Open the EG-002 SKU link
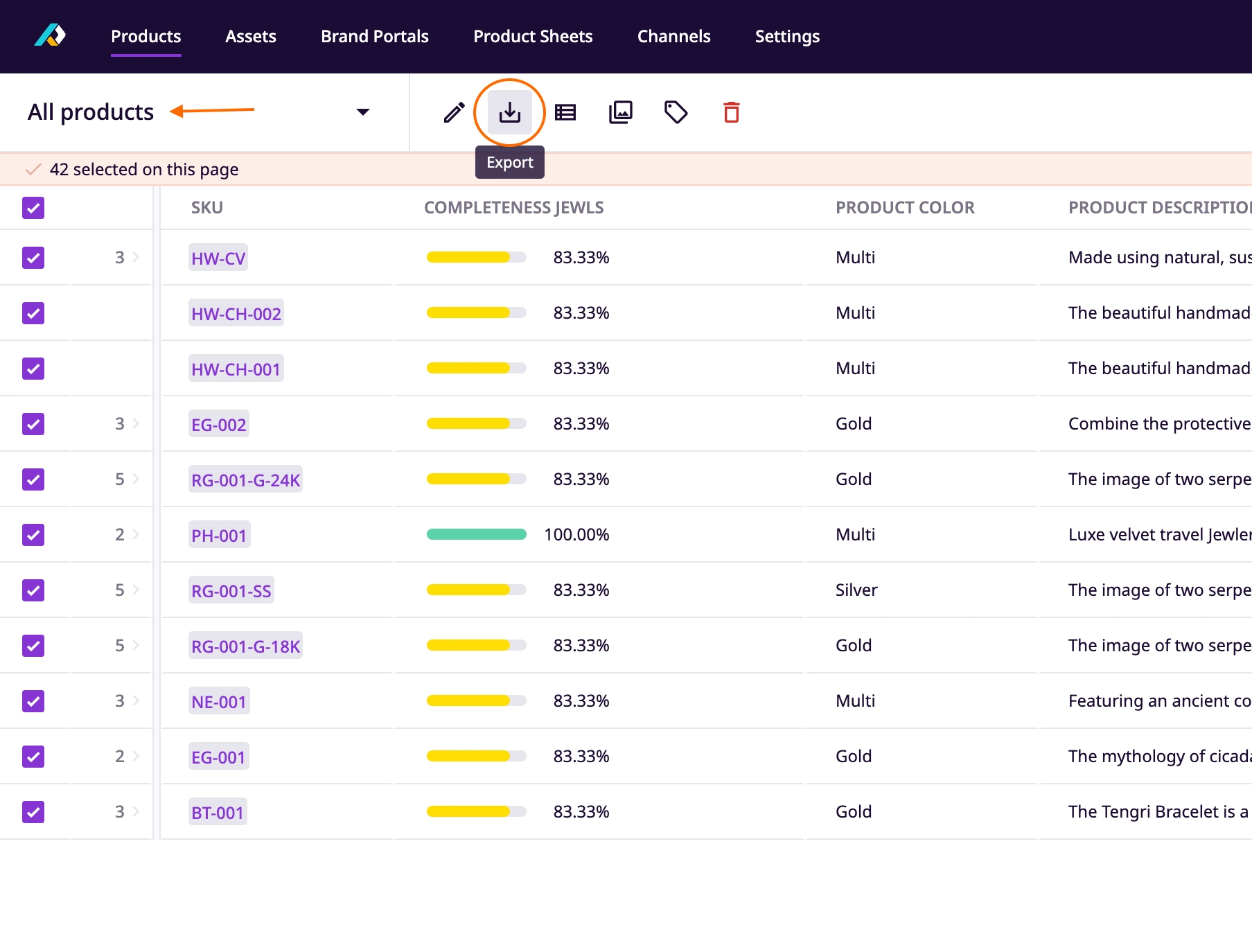 pyautogui.click(x=219, y=424)
